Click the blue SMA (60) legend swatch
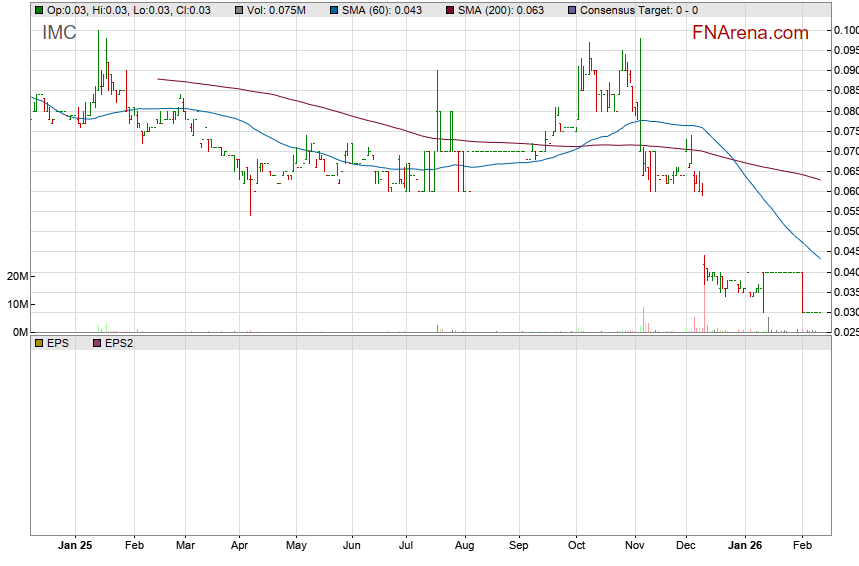Viewport: 859px width, 566px height. pyautogui.click(x=333, y=10)
